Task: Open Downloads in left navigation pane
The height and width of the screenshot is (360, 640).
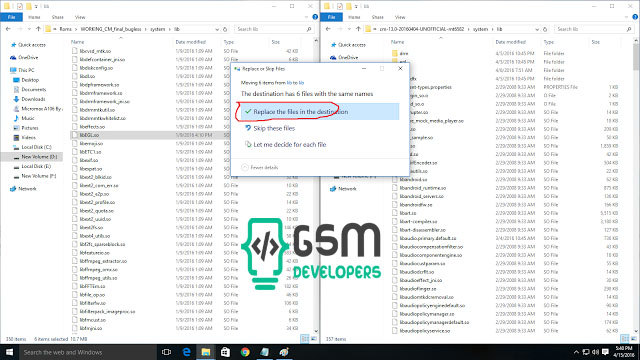Action: click(x=33, y=99)
